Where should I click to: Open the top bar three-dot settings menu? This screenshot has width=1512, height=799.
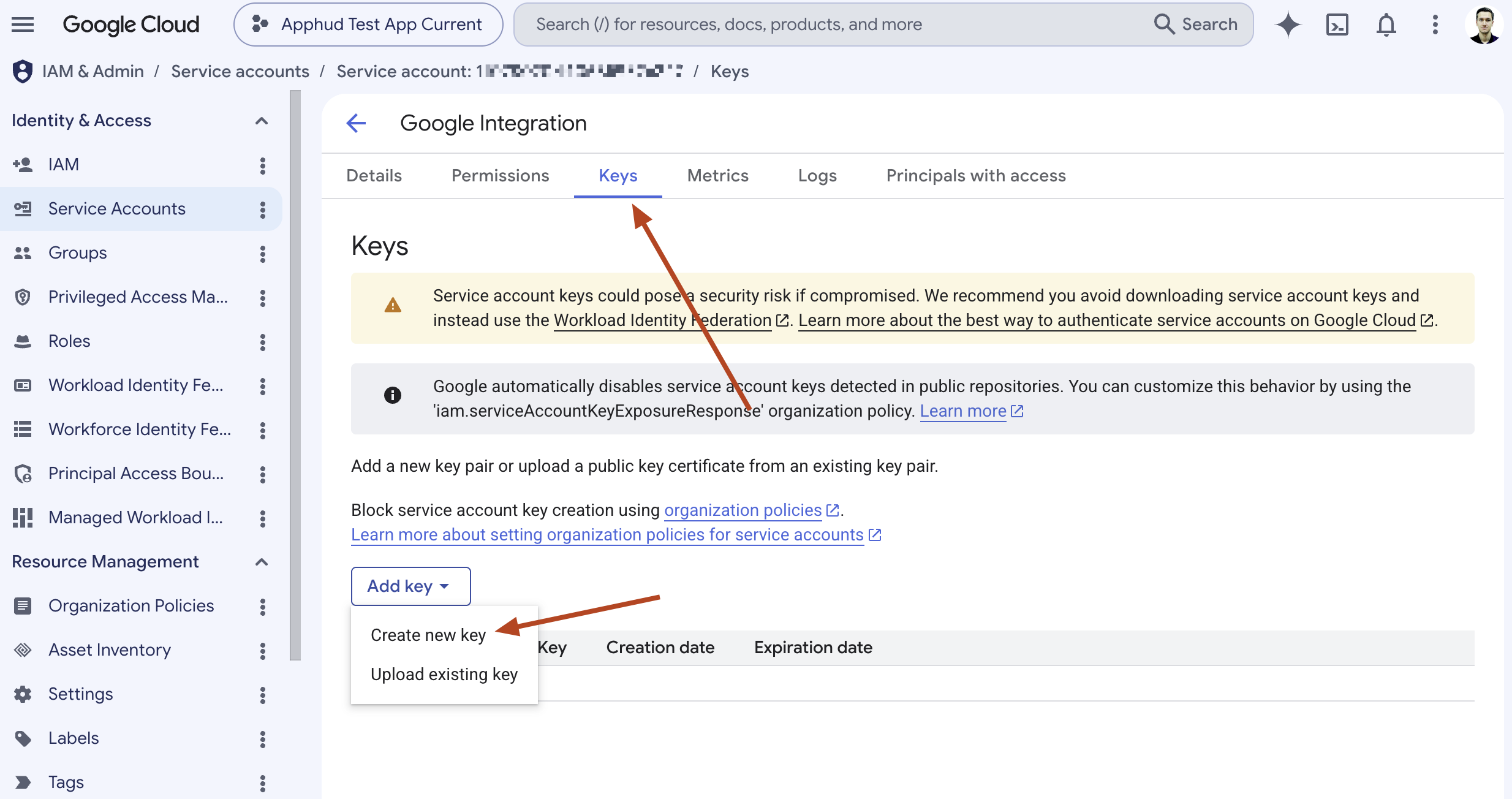point(1435,25)
